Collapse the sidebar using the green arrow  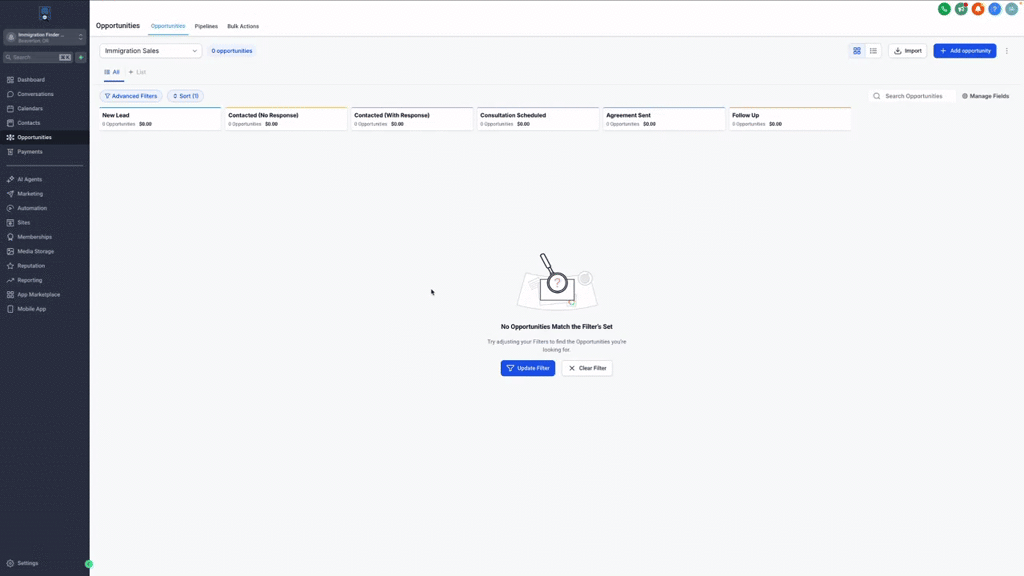pos(89,564)
